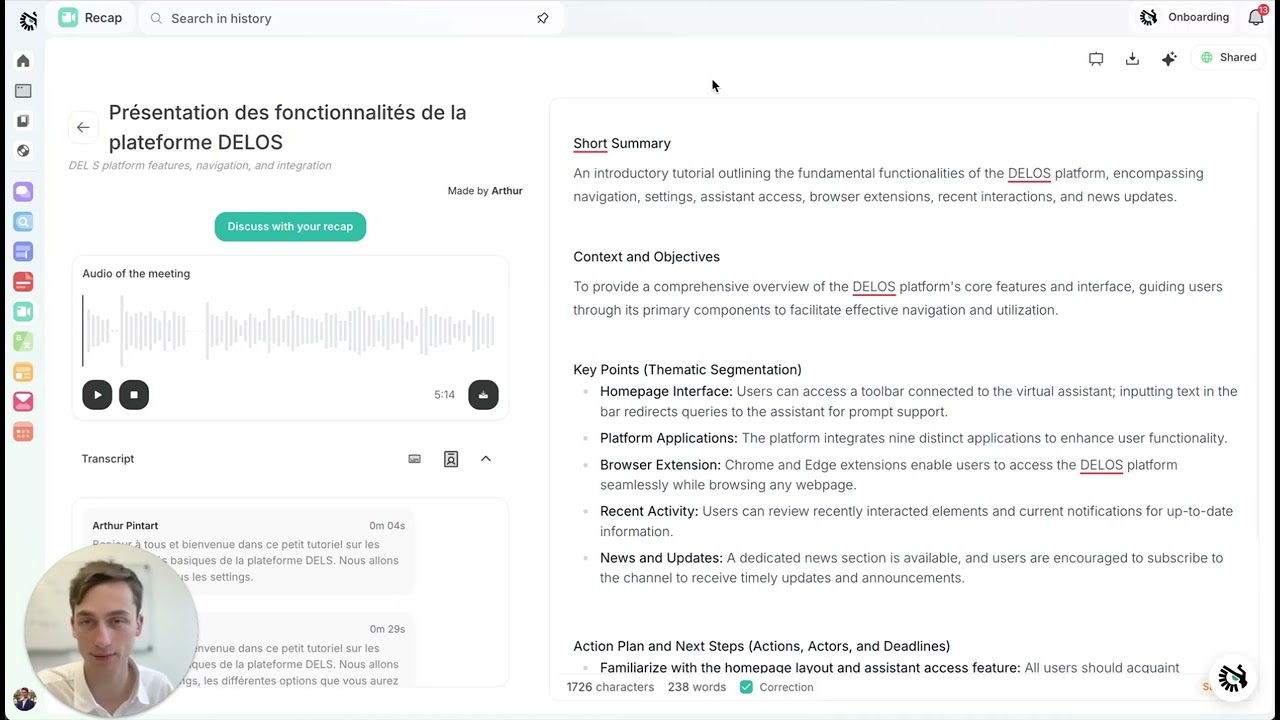This screenshot has height=720, width=1280.
Task: Open the red document app icon
Action: tap(23, 282)
